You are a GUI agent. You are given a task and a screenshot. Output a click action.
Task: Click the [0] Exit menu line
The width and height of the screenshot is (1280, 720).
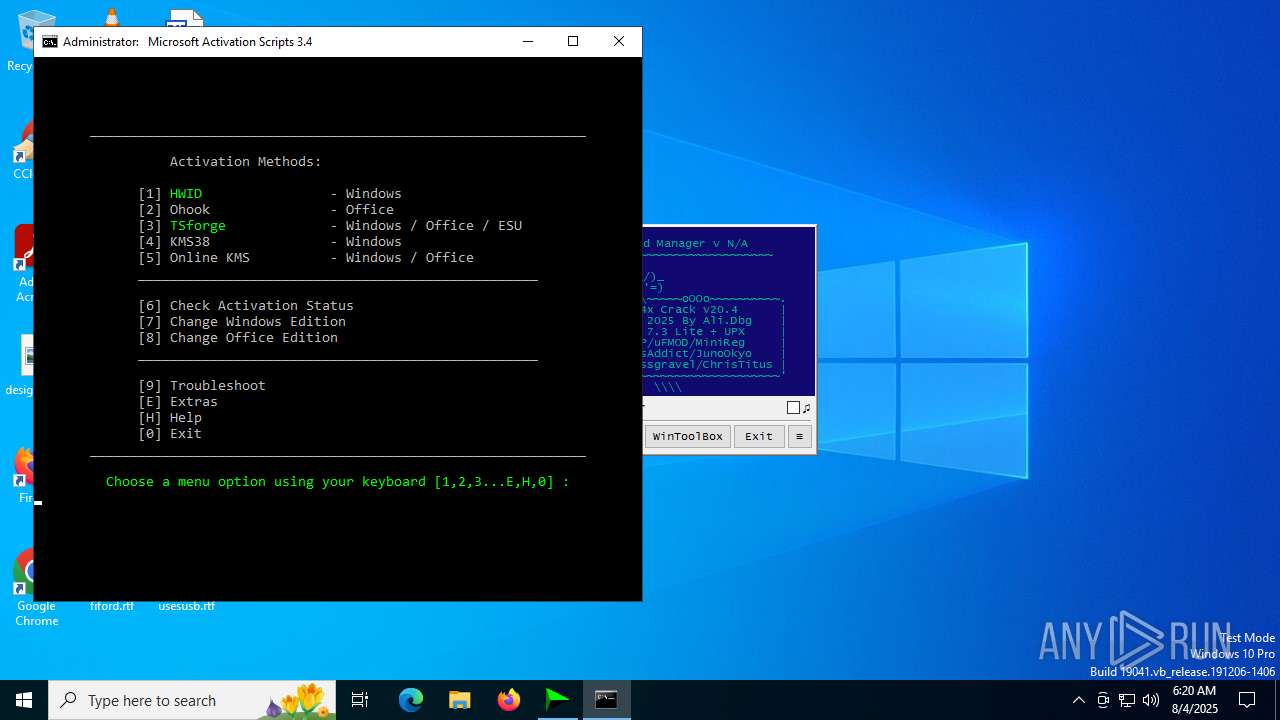point(170,434)
